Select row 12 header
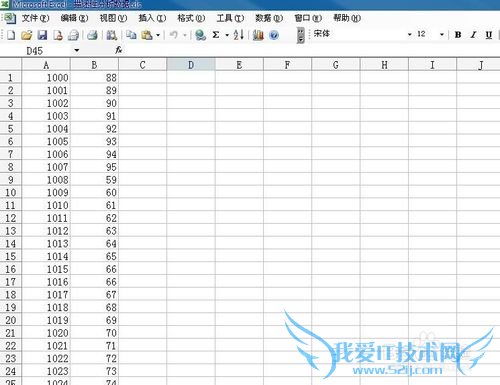The image size is (500, 385). [11, 218]
